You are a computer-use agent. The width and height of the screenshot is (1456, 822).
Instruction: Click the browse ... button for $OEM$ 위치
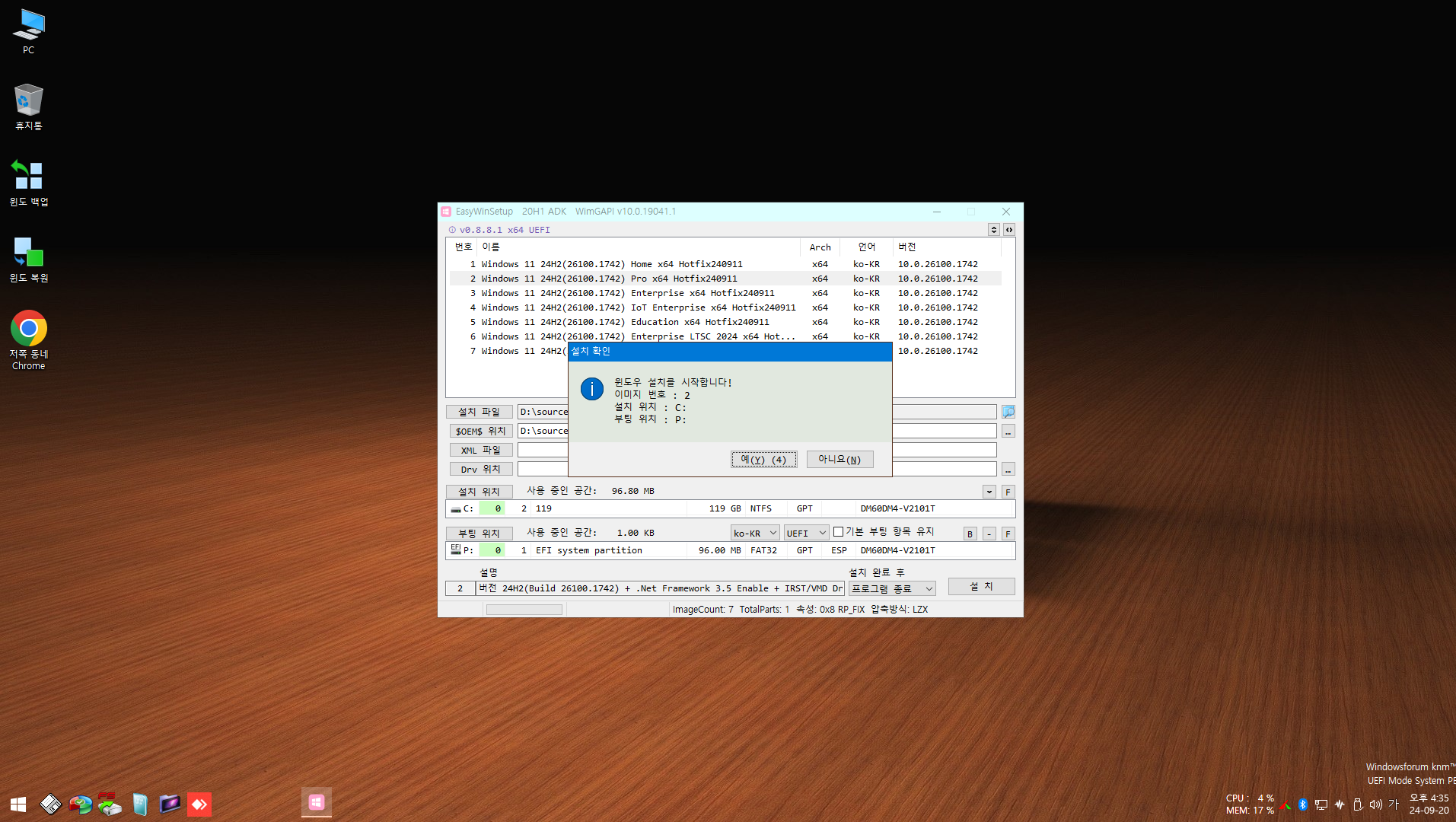tap(1008, 431)
